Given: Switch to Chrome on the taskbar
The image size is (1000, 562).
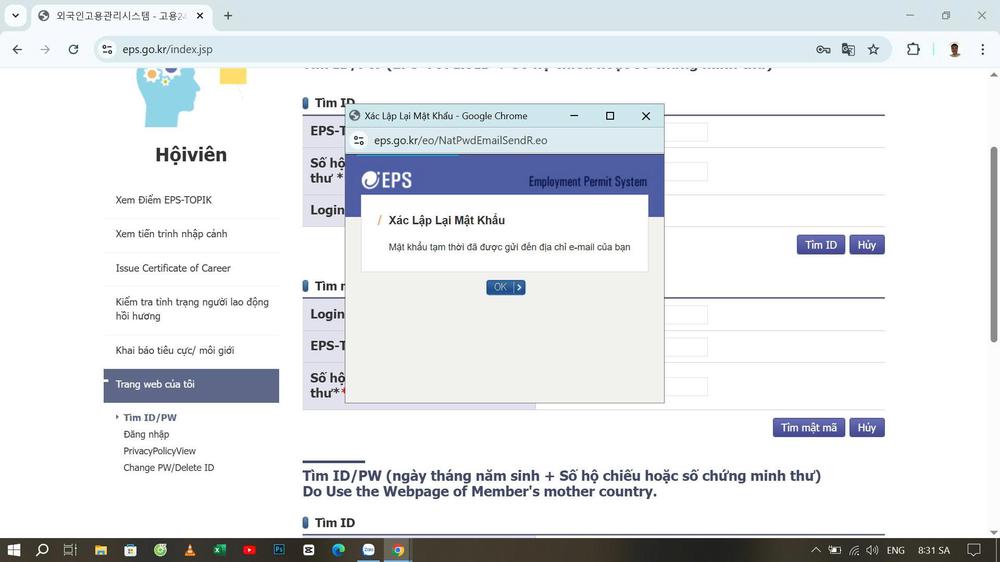Looking at the screenshot, I should pyautogui.click(x=398, y=550).
